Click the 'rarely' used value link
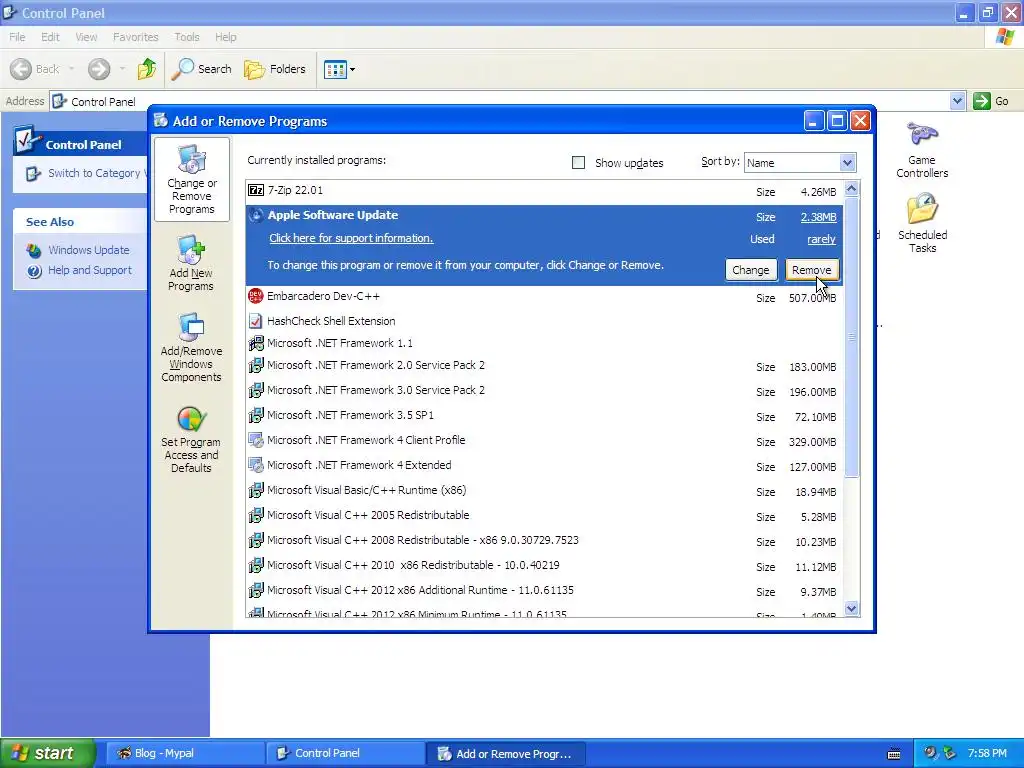The width and height of the screenshot is (1024, 768). tap(822, 240)
